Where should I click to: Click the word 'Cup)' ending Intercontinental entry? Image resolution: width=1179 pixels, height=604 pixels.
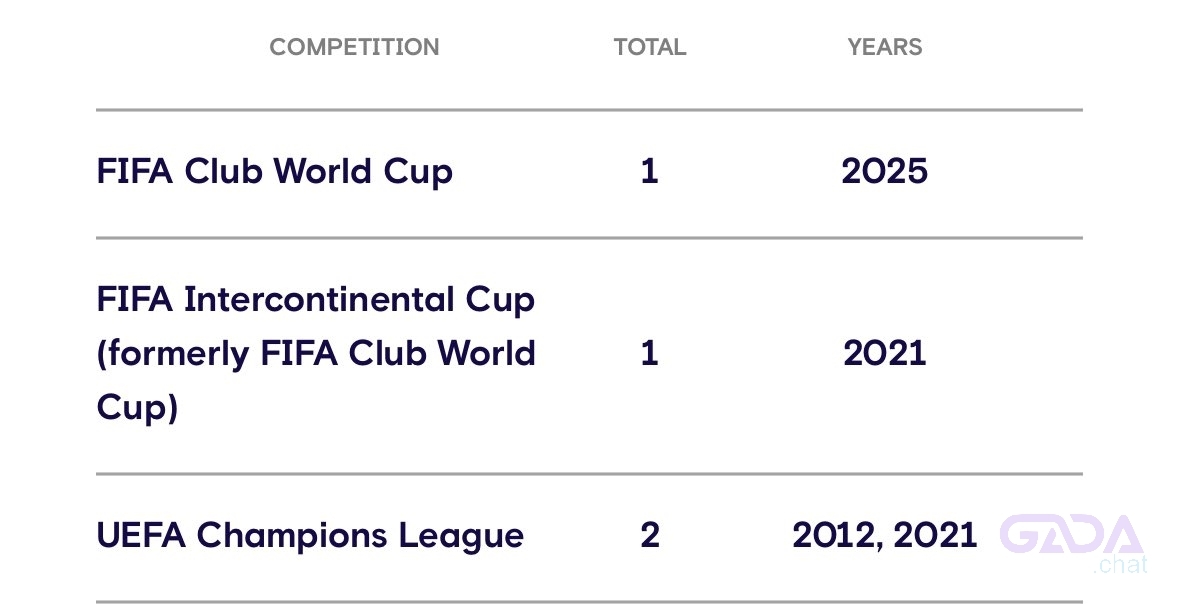coord(137,407)
